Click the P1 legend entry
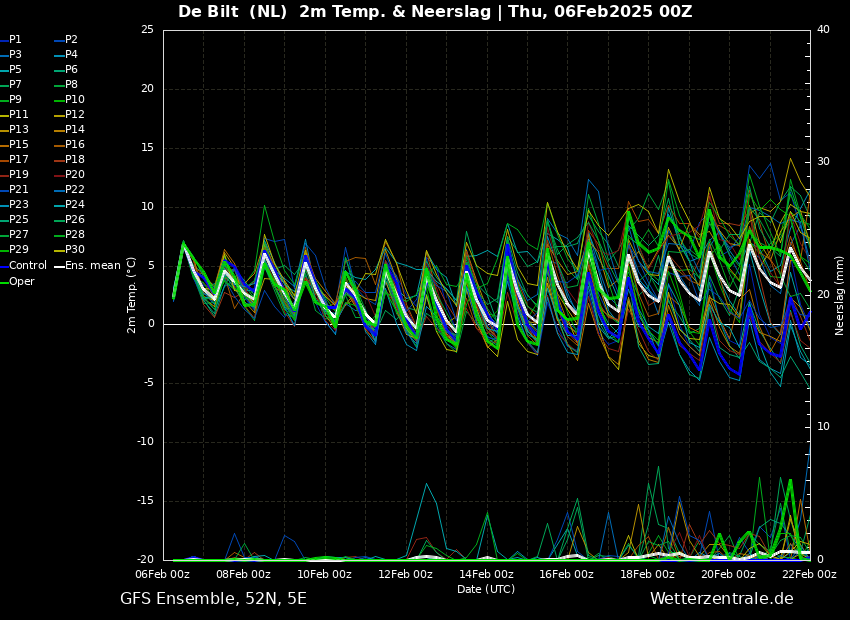The width and height of the screenshot is (850, 620). (x=11, y=40)
